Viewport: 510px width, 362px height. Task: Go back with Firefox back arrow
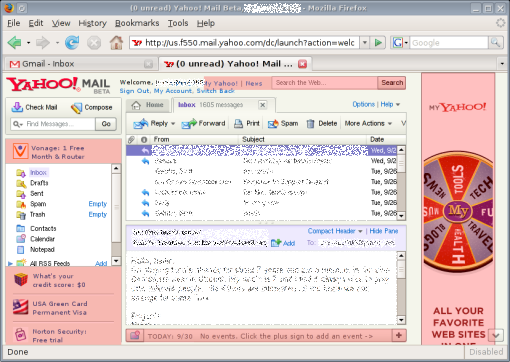(x=14, y=43)
